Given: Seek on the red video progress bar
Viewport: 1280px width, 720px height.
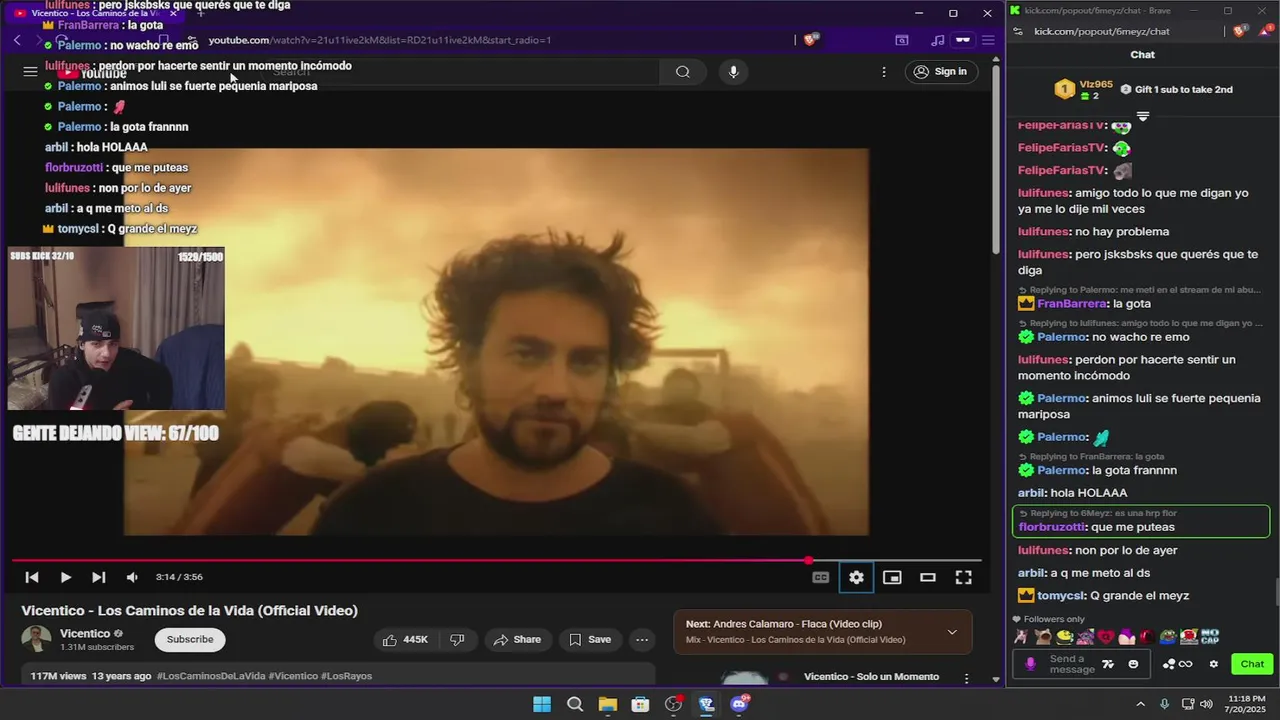Looking at the screenshot, I should [x=497, y=560].
